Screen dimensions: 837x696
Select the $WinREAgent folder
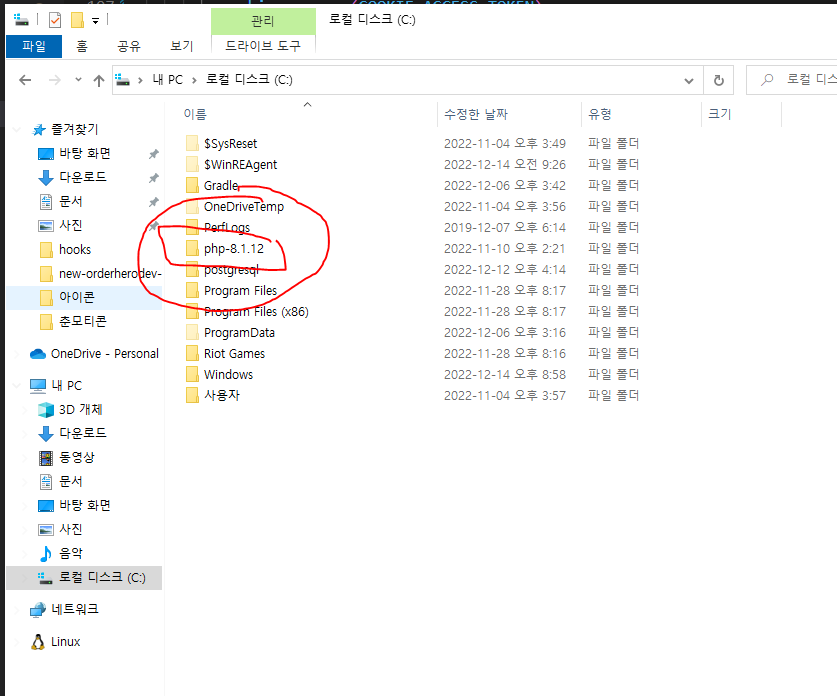[x=240, y=164]
